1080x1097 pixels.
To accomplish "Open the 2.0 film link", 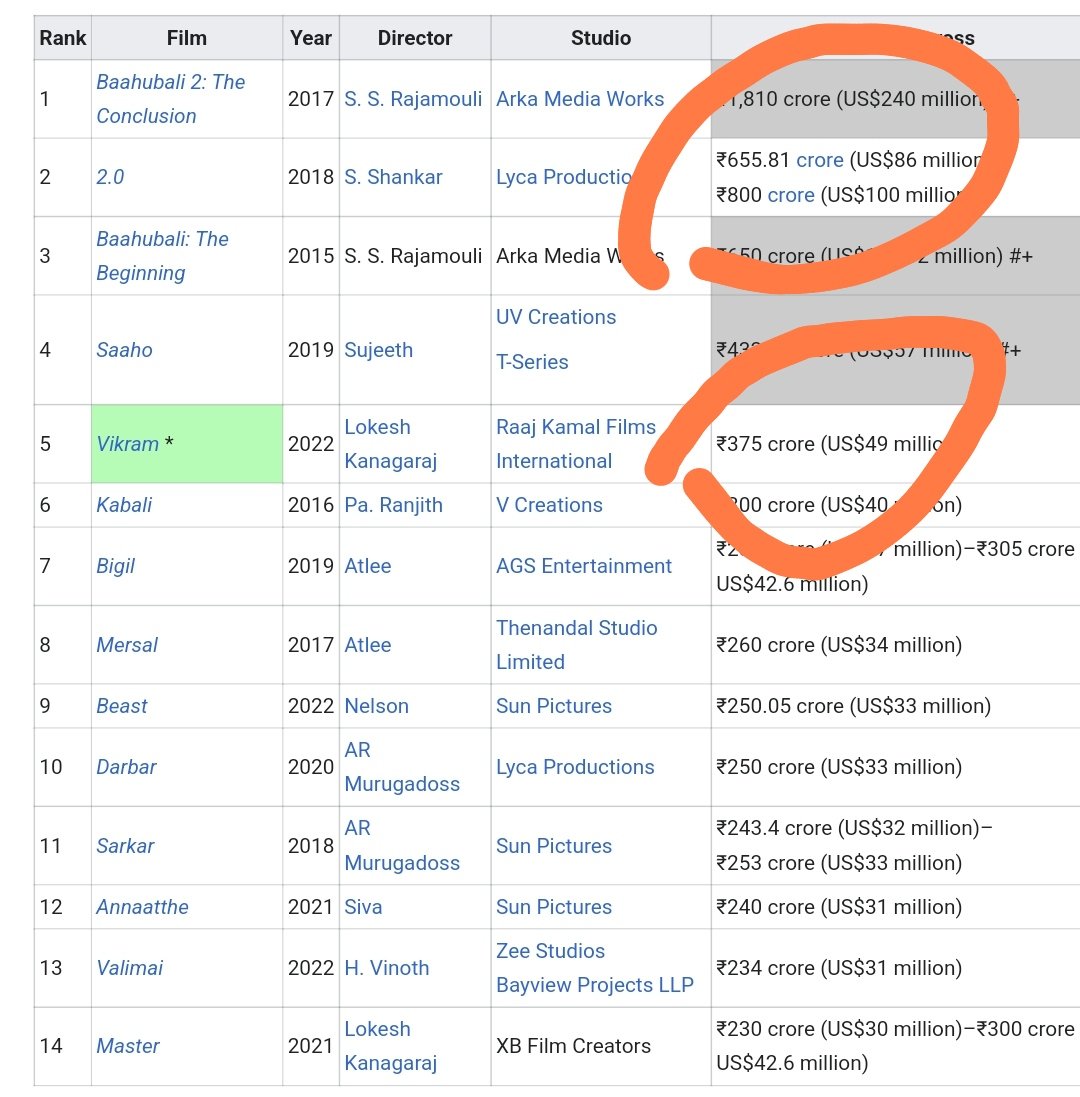I will [110, 177].
